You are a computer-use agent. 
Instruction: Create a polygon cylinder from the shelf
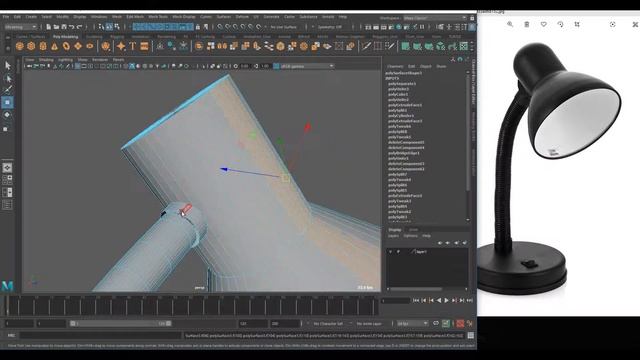click(43, 46)
